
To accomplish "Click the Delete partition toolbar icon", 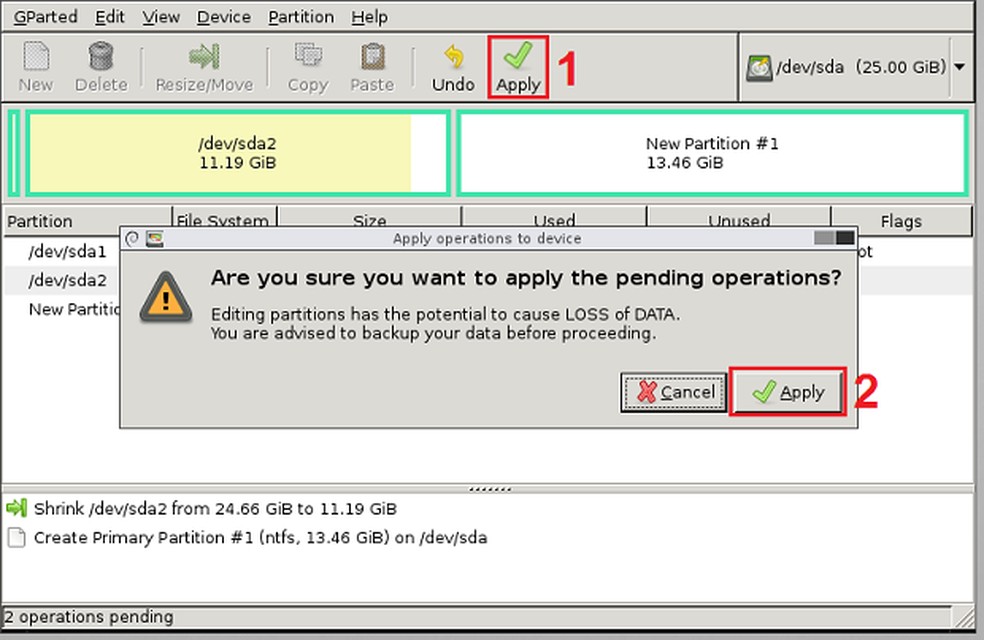I will pos(100,67).
